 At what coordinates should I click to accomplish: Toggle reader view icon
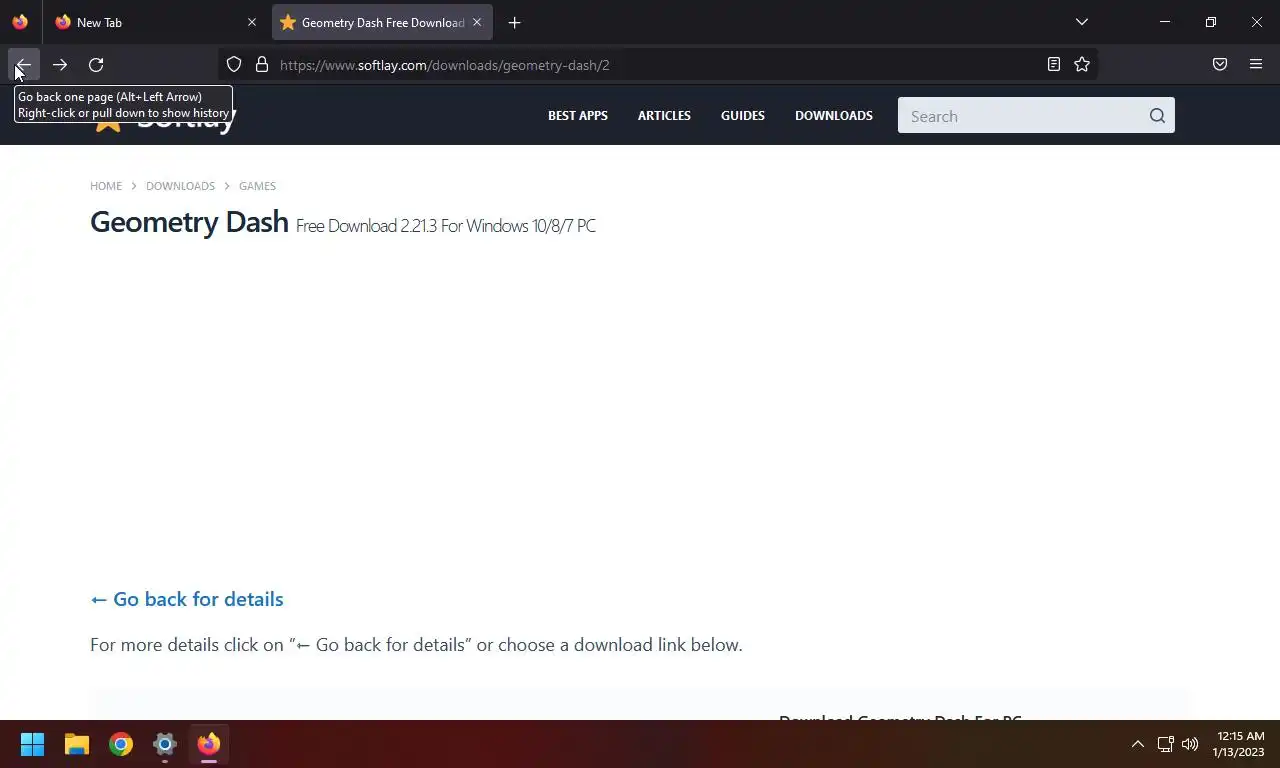tap(1054, 65)
